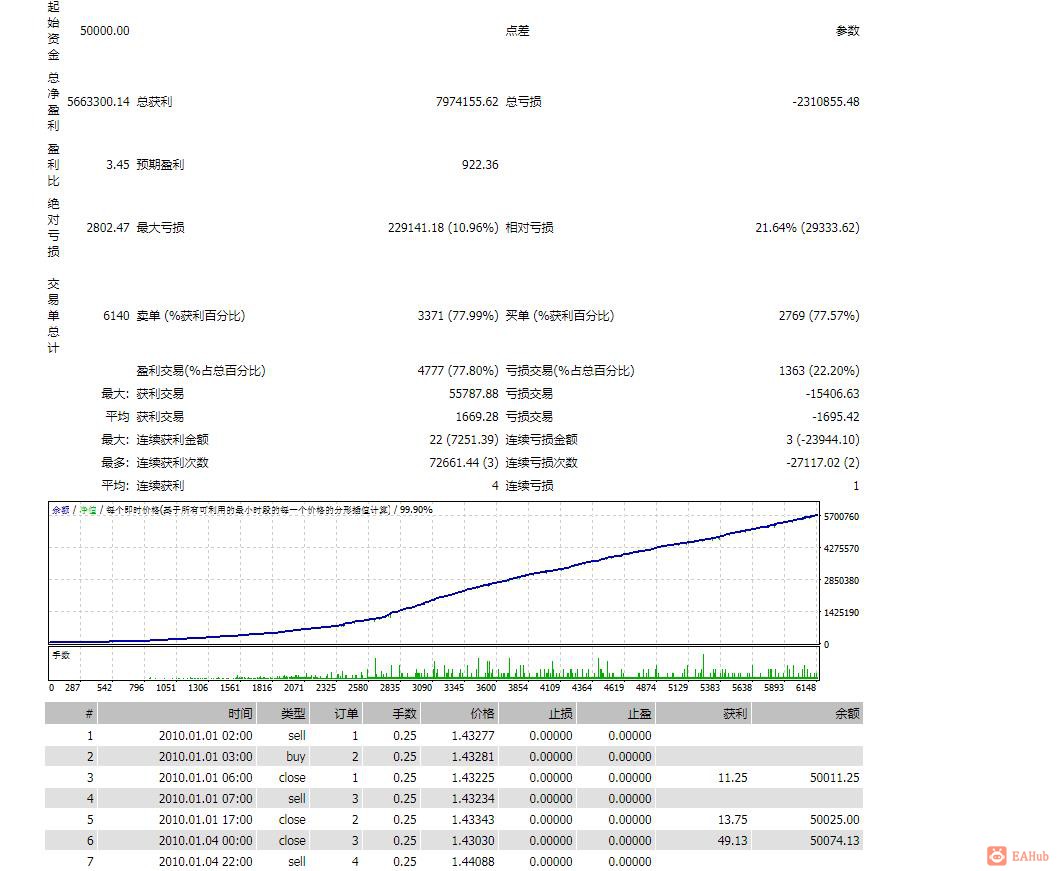Click the 相对亏损 label
This screenshot has width=1058, height=871.
point(530,228)
